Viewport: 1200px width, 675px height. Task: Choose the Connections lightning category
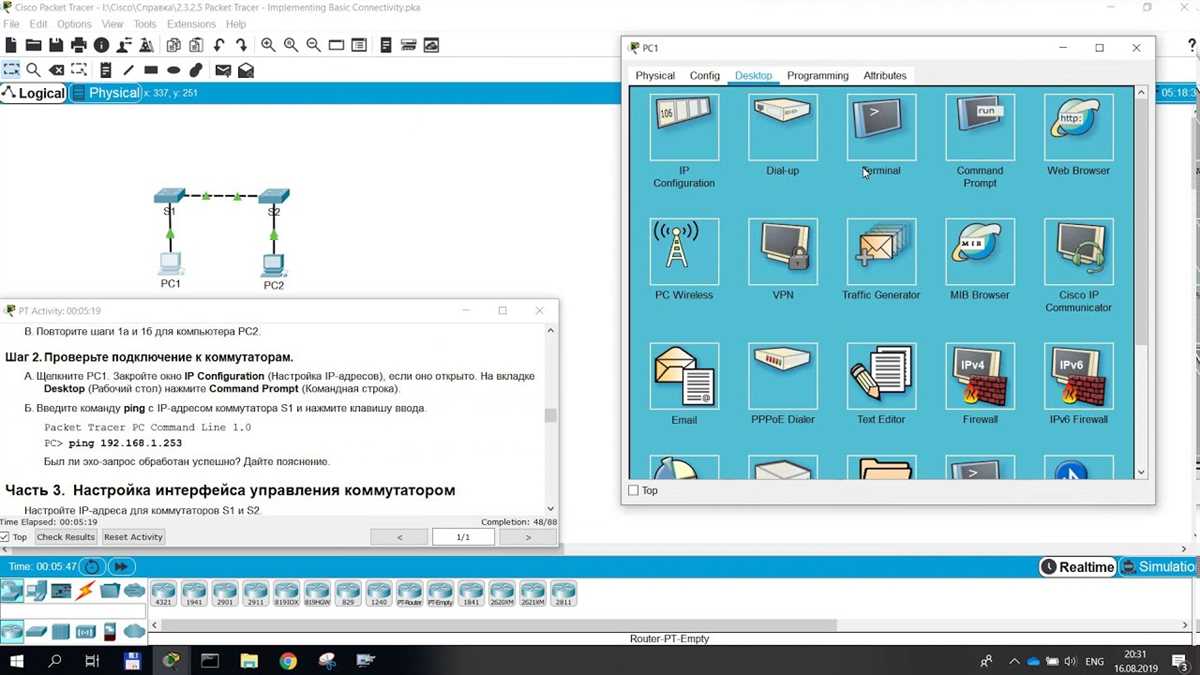tap(86, 590)
